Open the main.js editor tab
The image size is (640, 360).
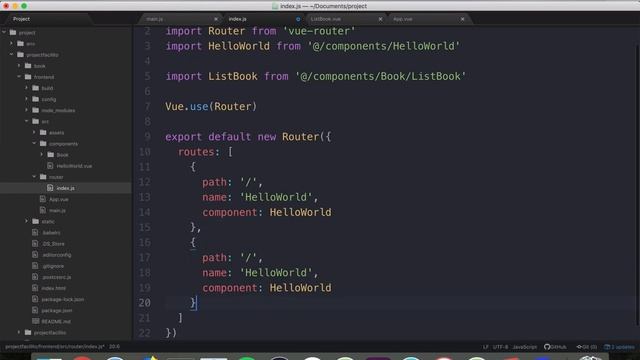point(180,19)
